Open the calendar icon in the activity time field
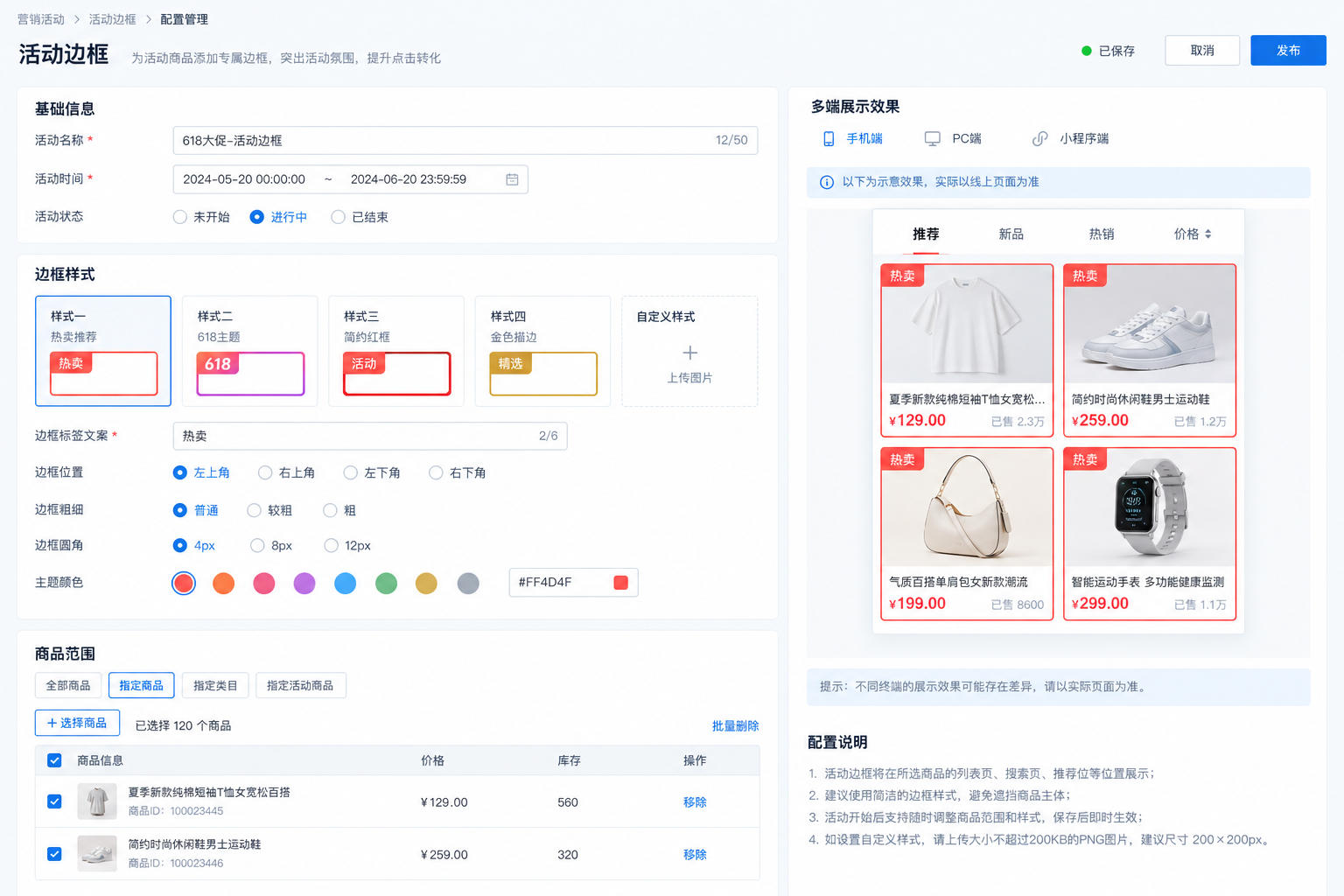 (512, 179)
